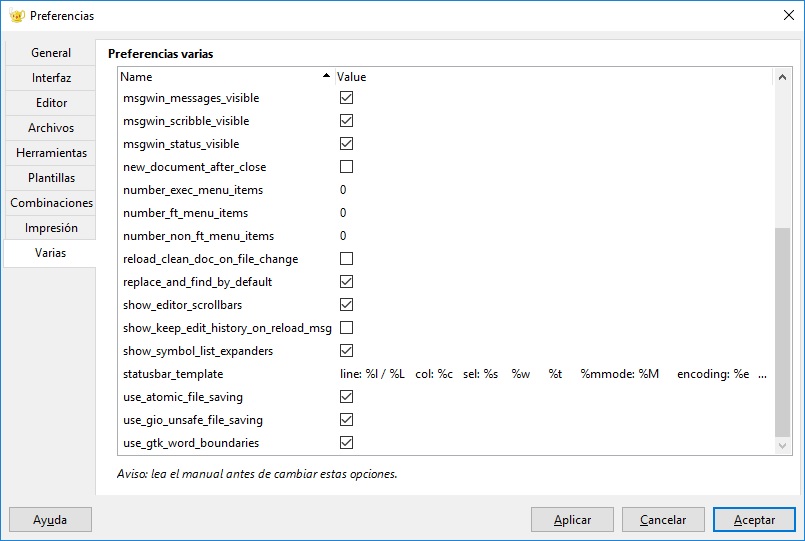Uncheck msgwin_messages_visible checkbox
The height and width of the screenshot is (541, 805).
point(347,98)
